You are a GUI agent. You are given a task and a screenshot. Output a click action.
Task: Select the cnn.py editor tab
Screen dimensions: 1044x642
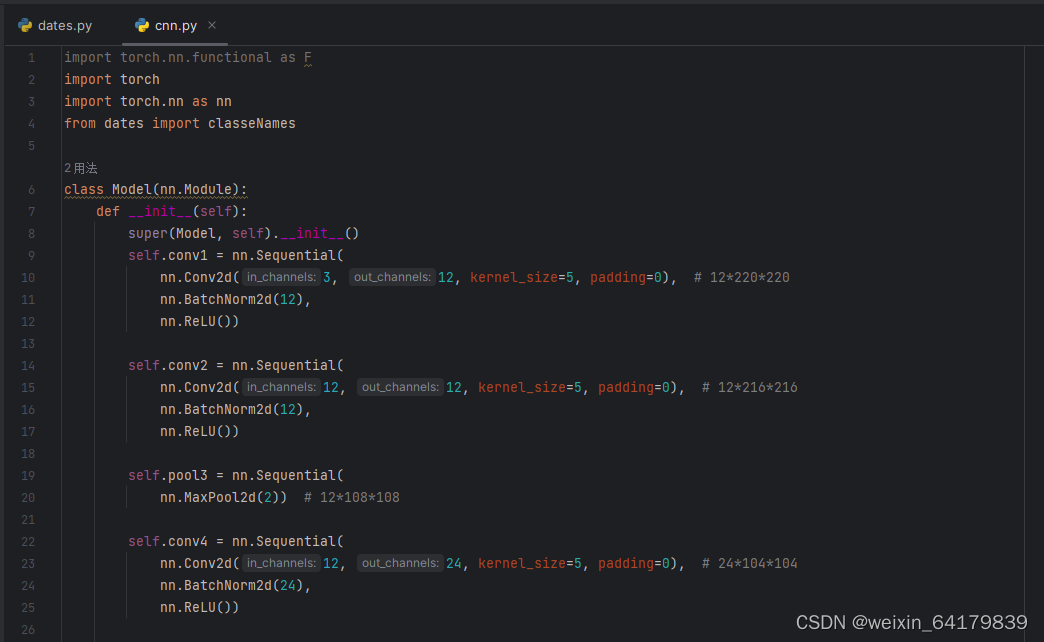click(x=175, y=25)
